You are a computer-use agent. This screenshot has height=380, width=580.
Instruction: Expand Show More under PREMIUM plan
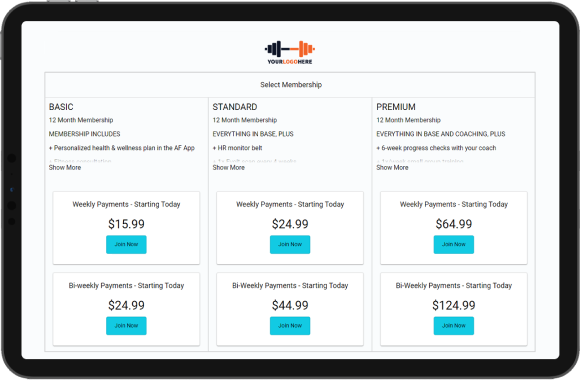pyautogui.click(x=392, y=168)
